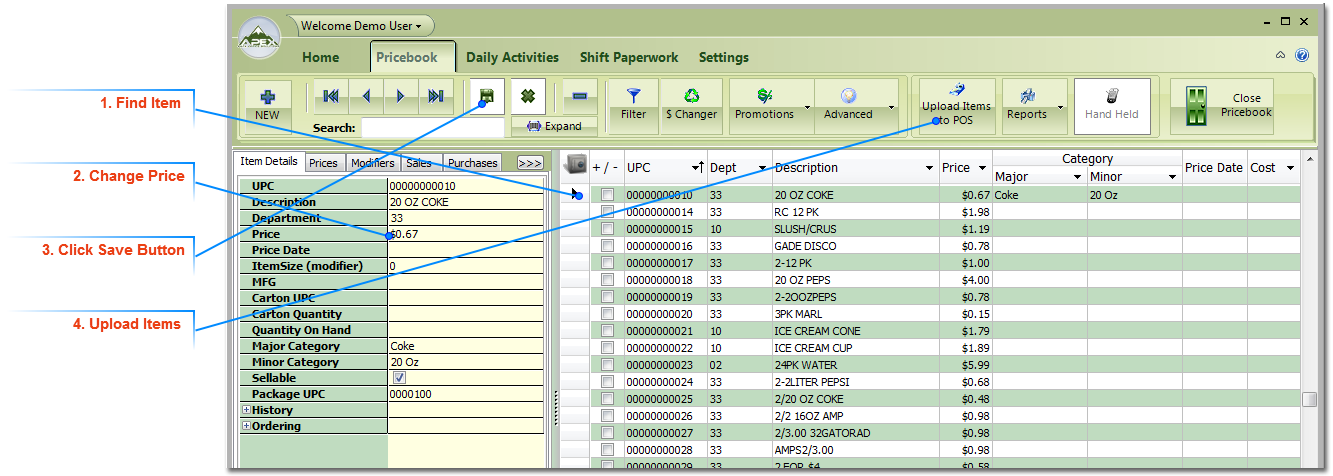The width and height of the screenshot is (1333, 476).
Task: Open the Major category filter dropdown
Action: pos(1078,177)
